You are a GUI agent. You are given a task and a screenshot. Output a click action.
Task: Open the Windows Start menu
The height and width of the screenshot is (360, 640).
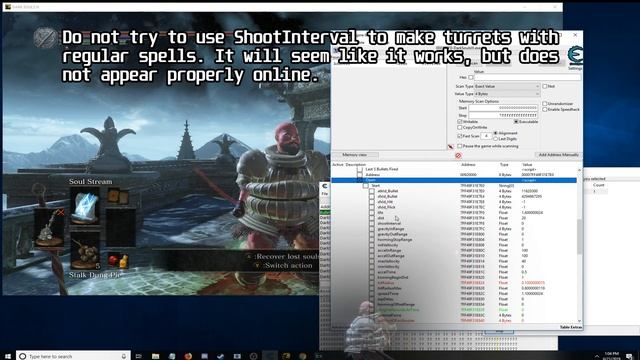pyautogui.click(x=7, y=356)
